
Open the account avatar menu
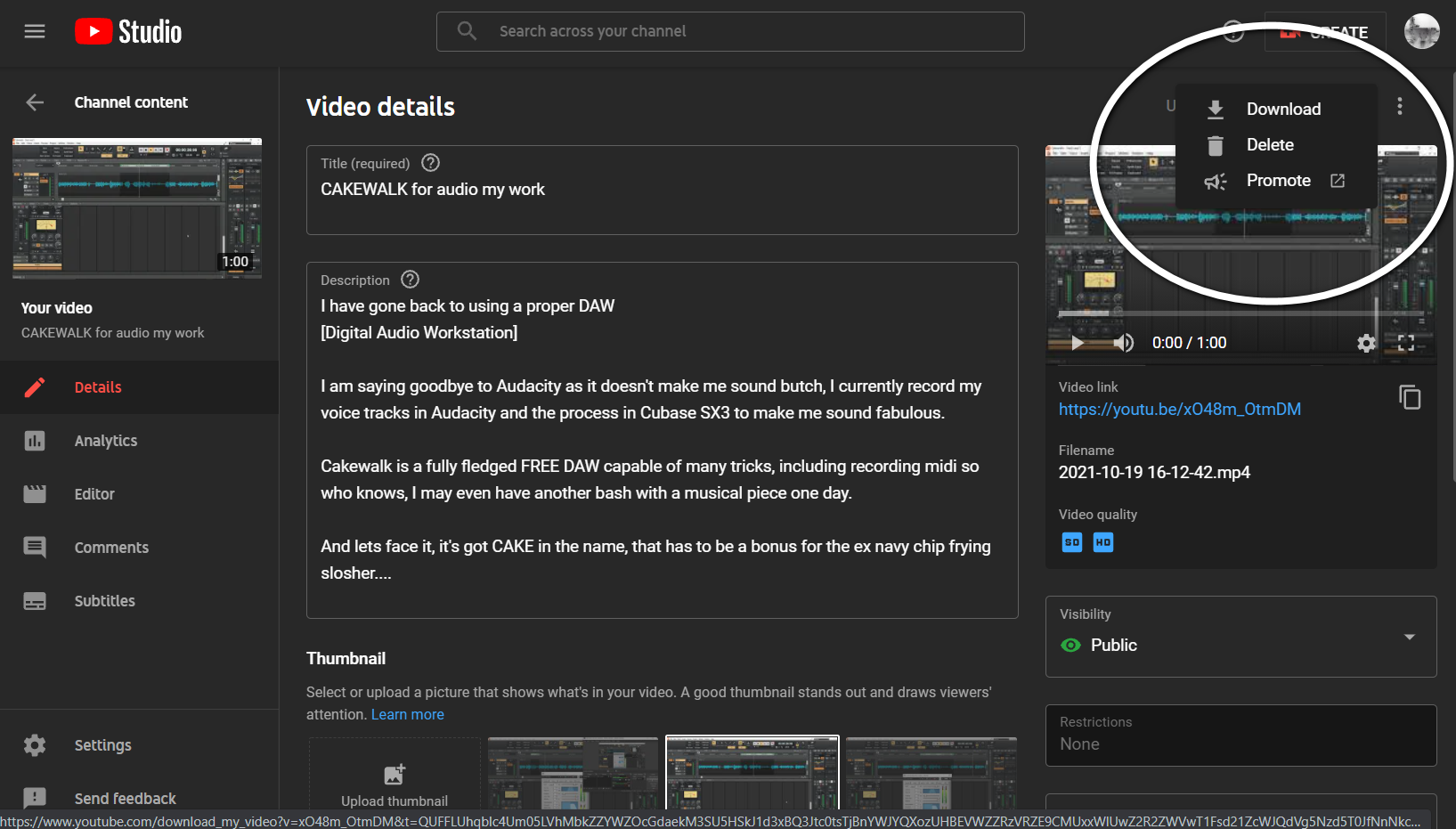(x=1421, y=31)
